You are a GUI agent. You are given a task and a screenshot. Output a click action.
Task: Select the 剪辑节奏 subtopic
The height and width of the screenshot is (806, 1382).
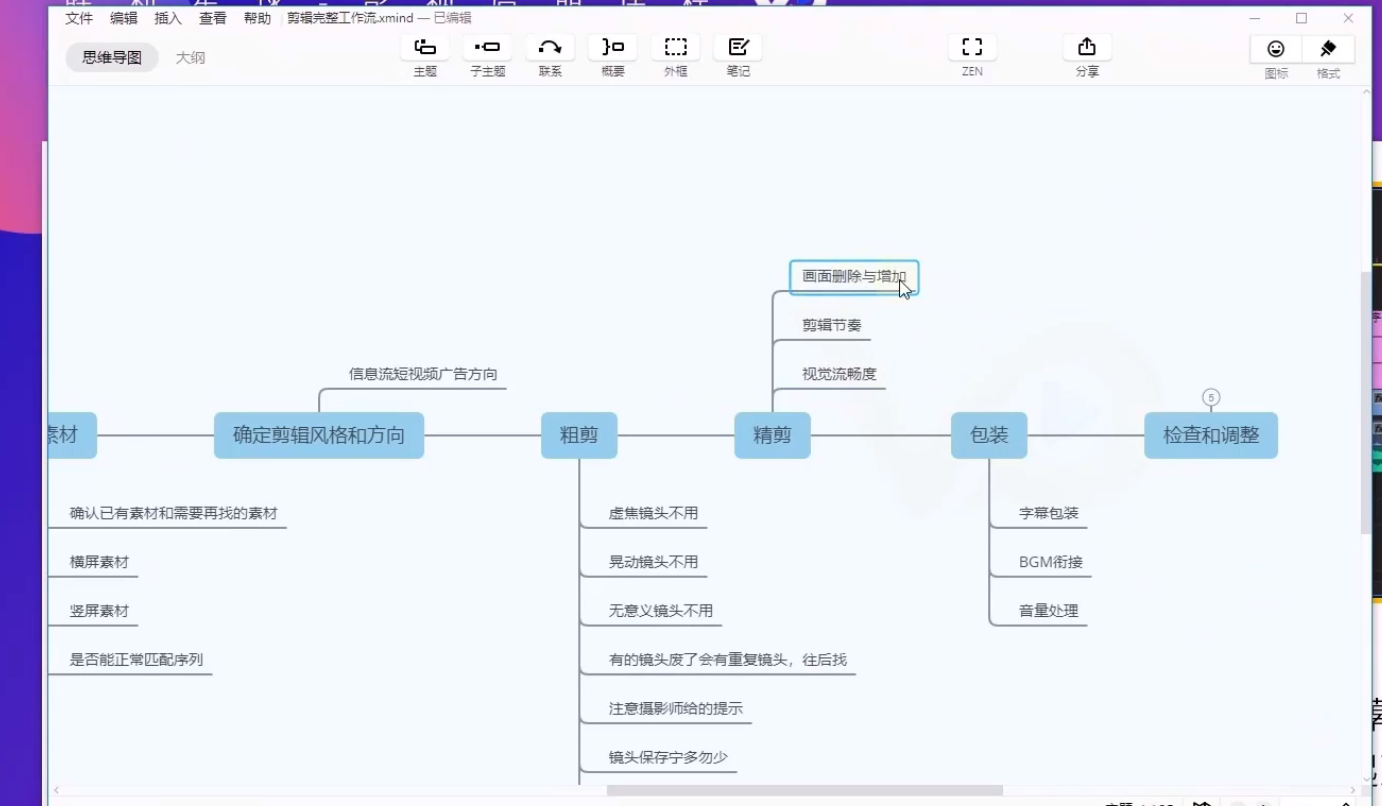[x=831, y=325]
